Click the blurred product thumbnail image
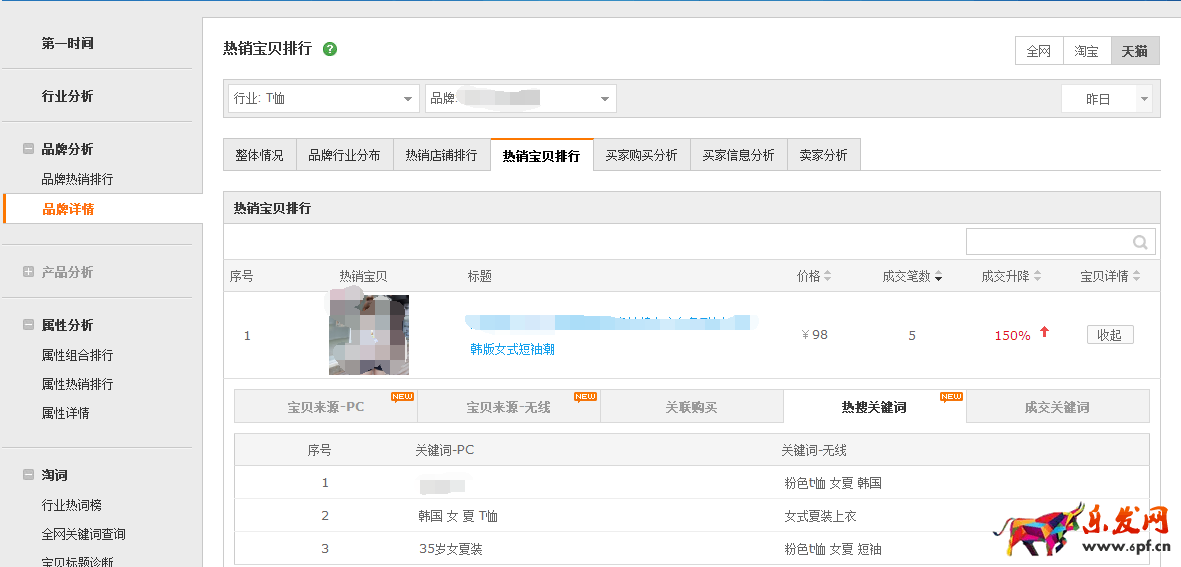1181x567 pixels. pos(368,335)
